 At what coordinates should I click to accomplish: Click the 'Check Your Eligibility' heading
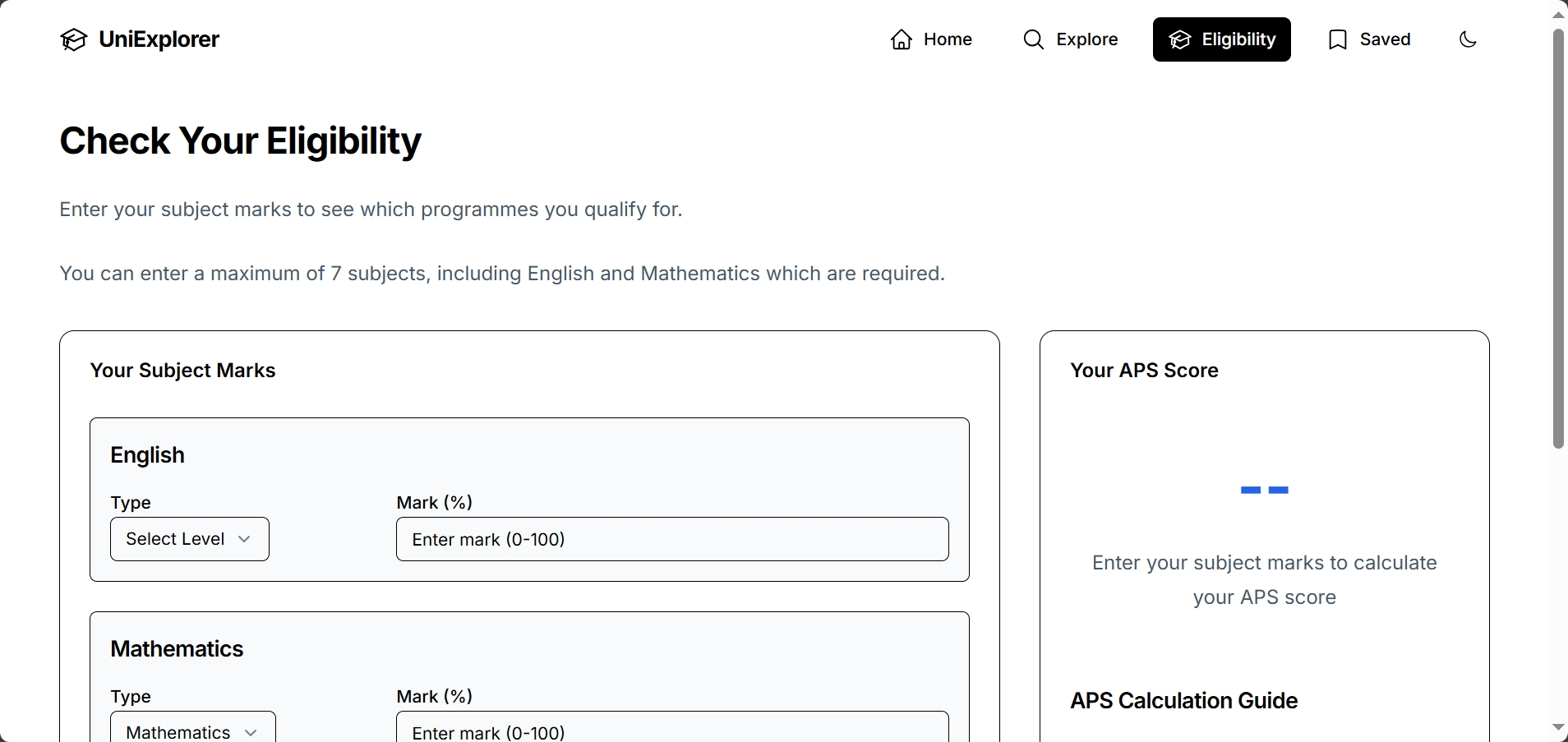[241, 141]
